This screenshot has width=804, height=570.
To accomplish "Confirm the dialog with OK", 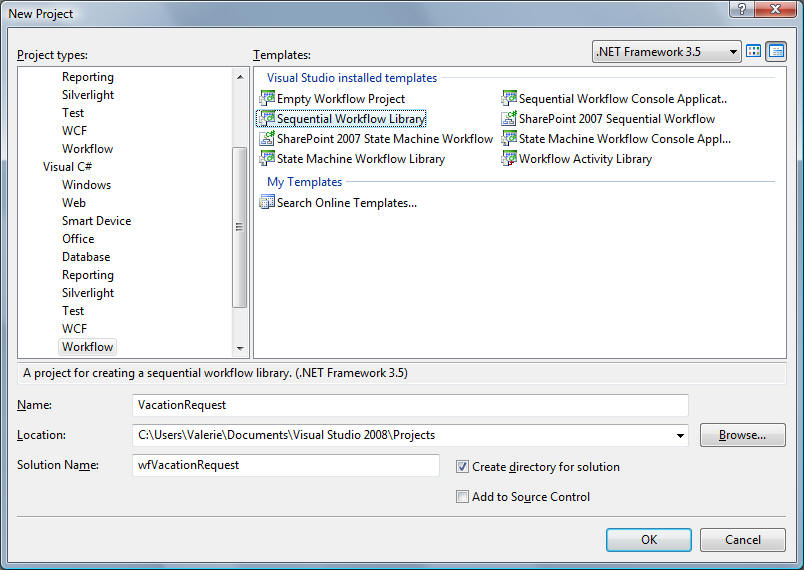I will click(648, 540).
